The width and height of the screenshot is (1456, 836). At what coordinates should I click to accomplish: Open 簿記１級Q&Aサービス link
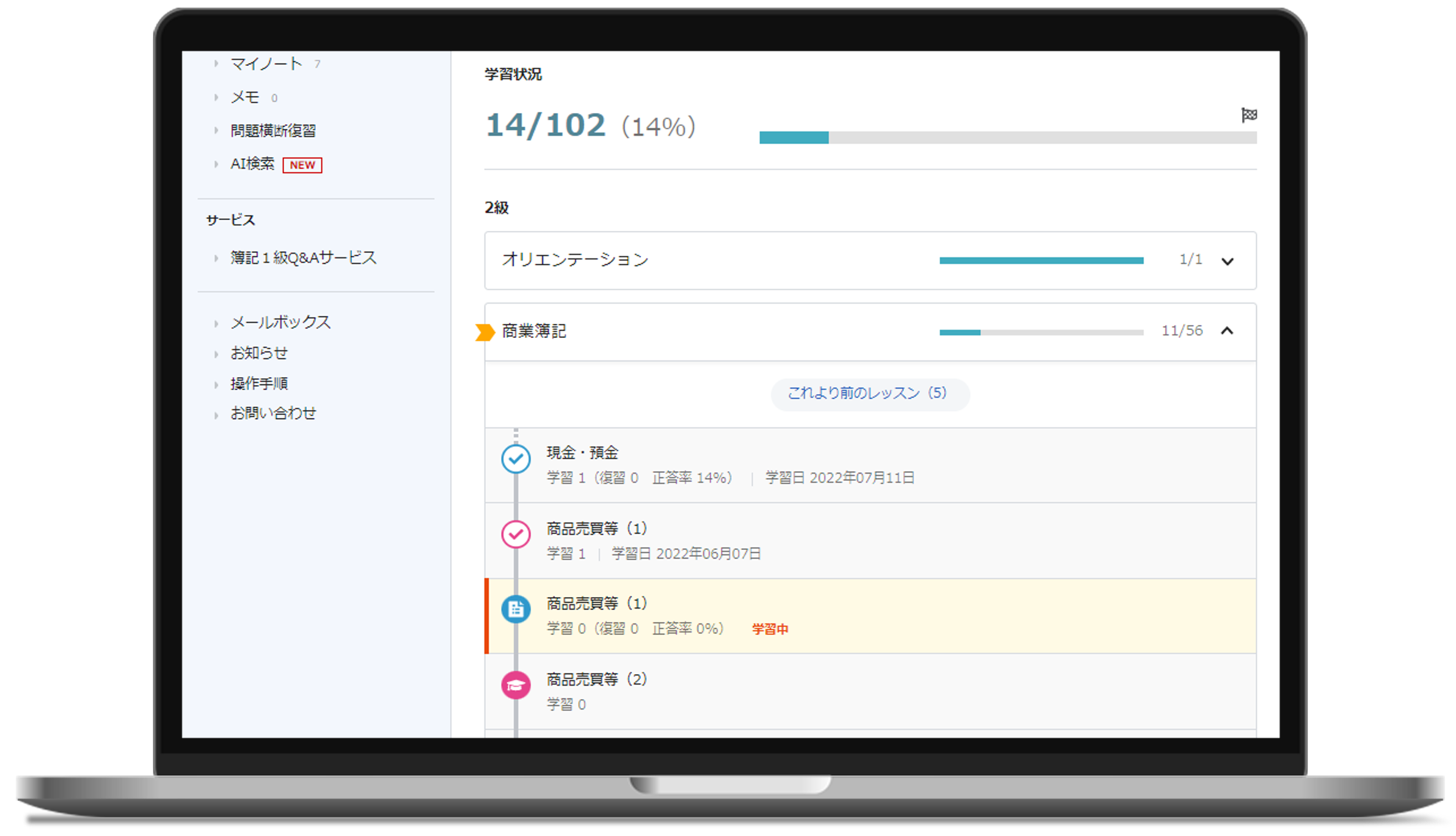[303, 258]
